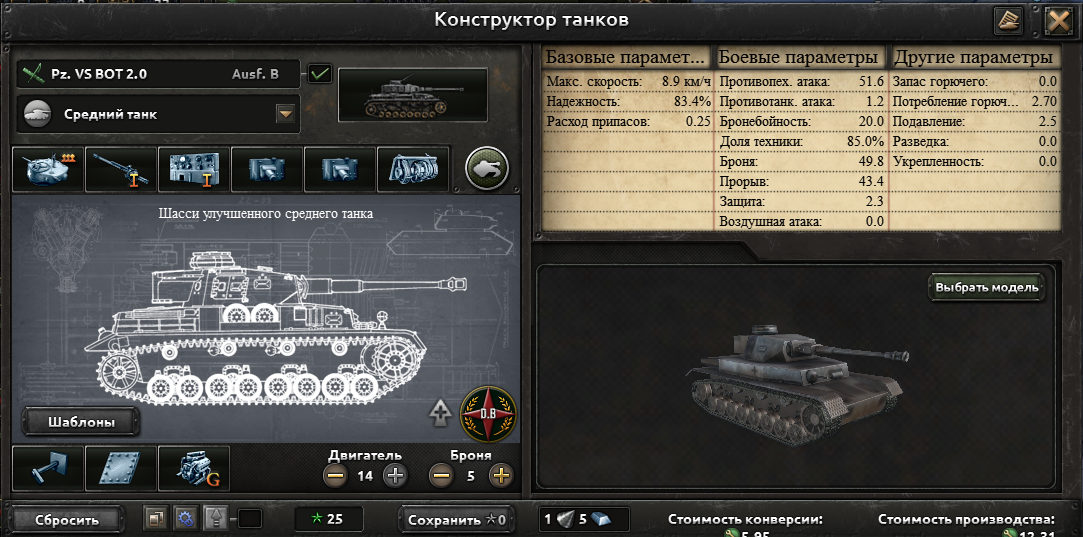The height and width of the screenshot is (537, 1083).
Task: Open the D.B designer emblem
Action: [488, 414]
